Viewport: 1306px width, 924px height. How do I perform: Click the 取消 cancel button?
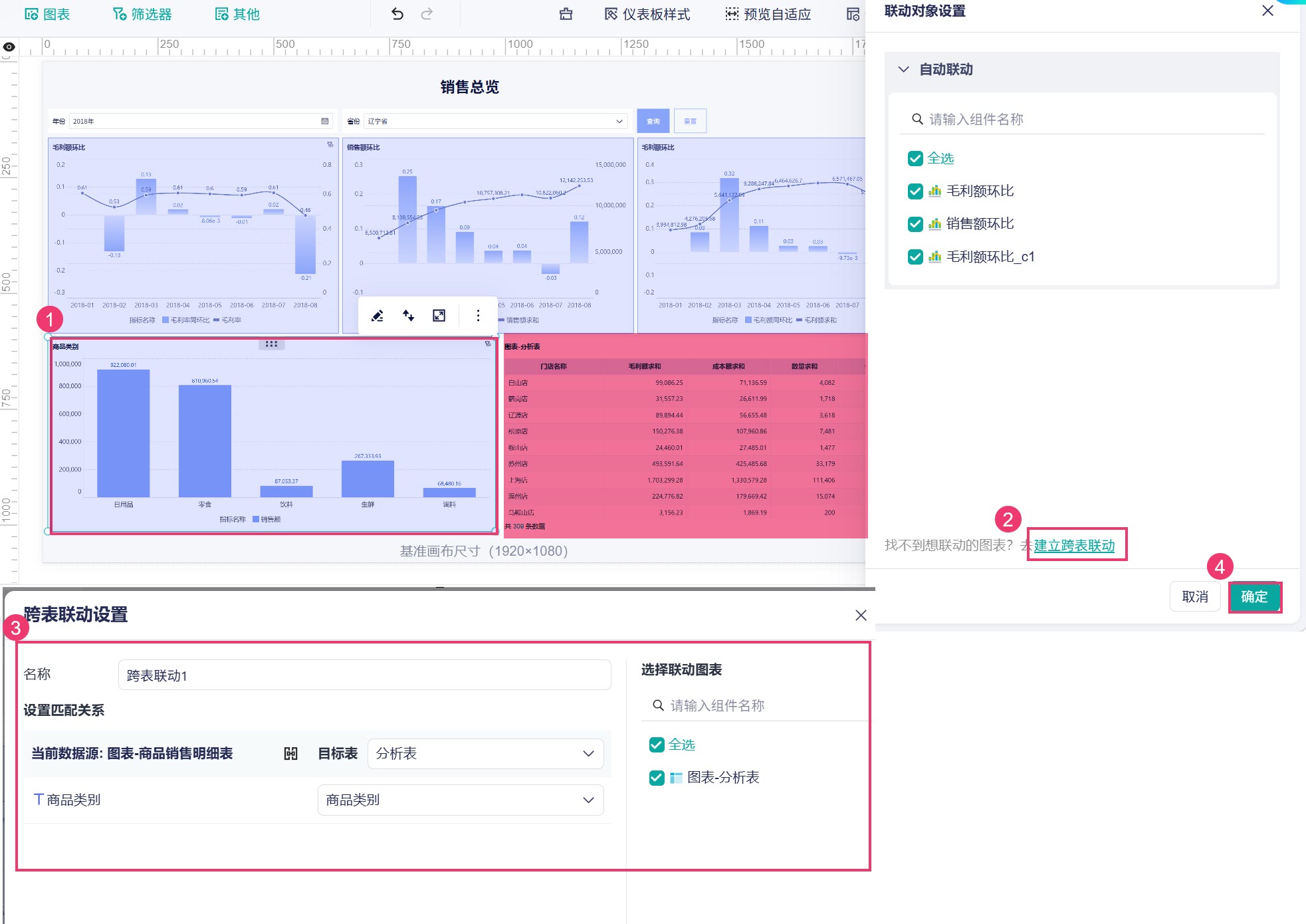[1195, 596]
